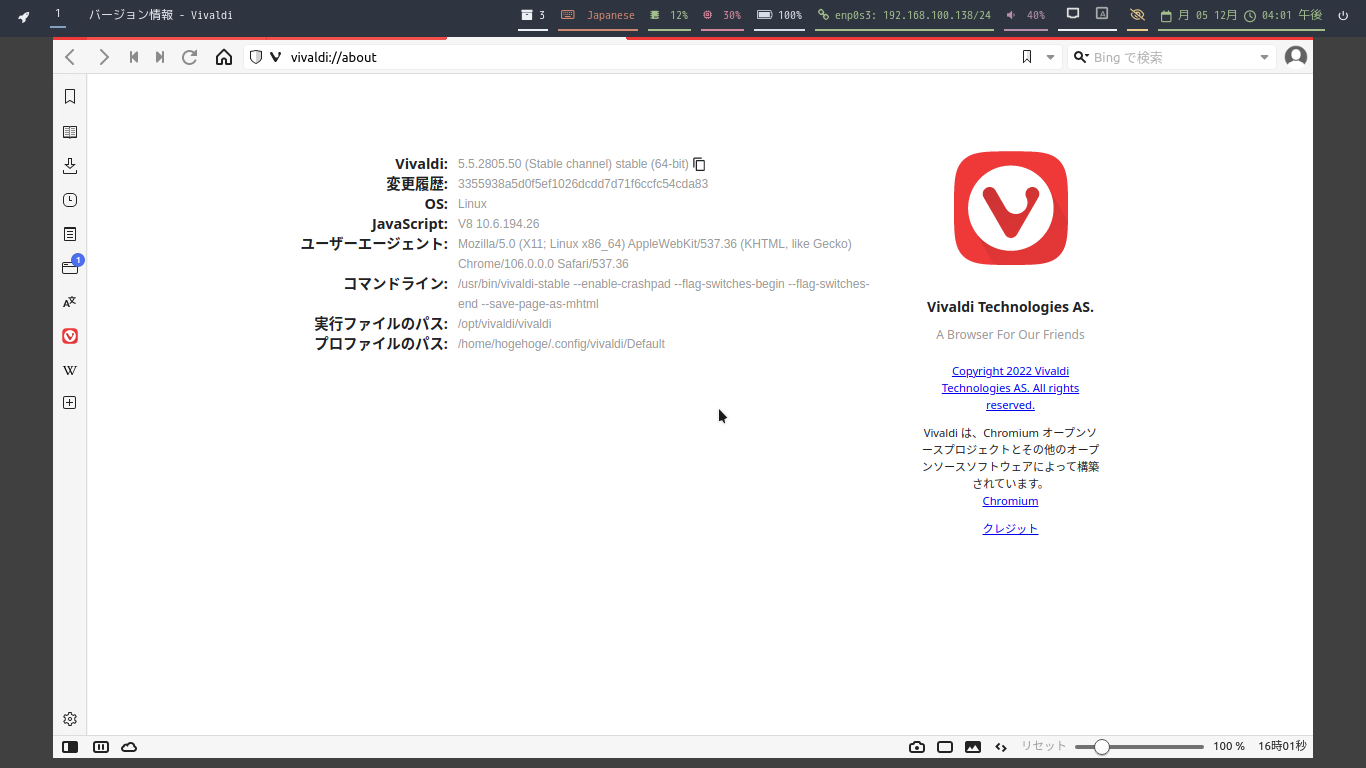Open the Wikipedia web panel
This screenshot has height=768, width=1366.
70,370
